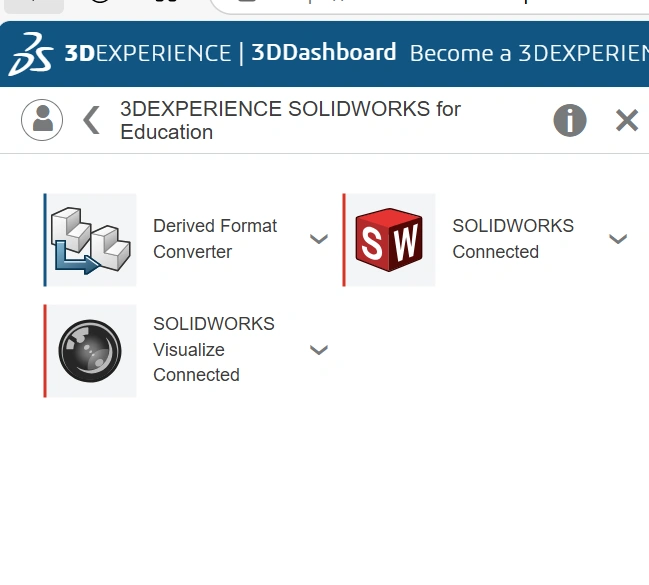This screenshot has height=585, width=649.
Task: Click the "3DEXPERIENCE SOLIDWORKS for Education" panel title
Action: pyautogui.click(x=290, y=120)
